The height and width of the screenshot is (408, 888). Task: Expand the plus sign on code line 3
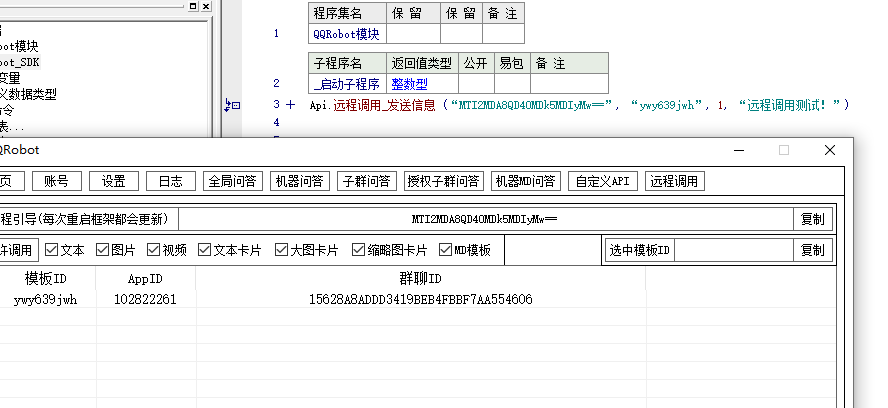pyautogui.click(x=290, y=104)
